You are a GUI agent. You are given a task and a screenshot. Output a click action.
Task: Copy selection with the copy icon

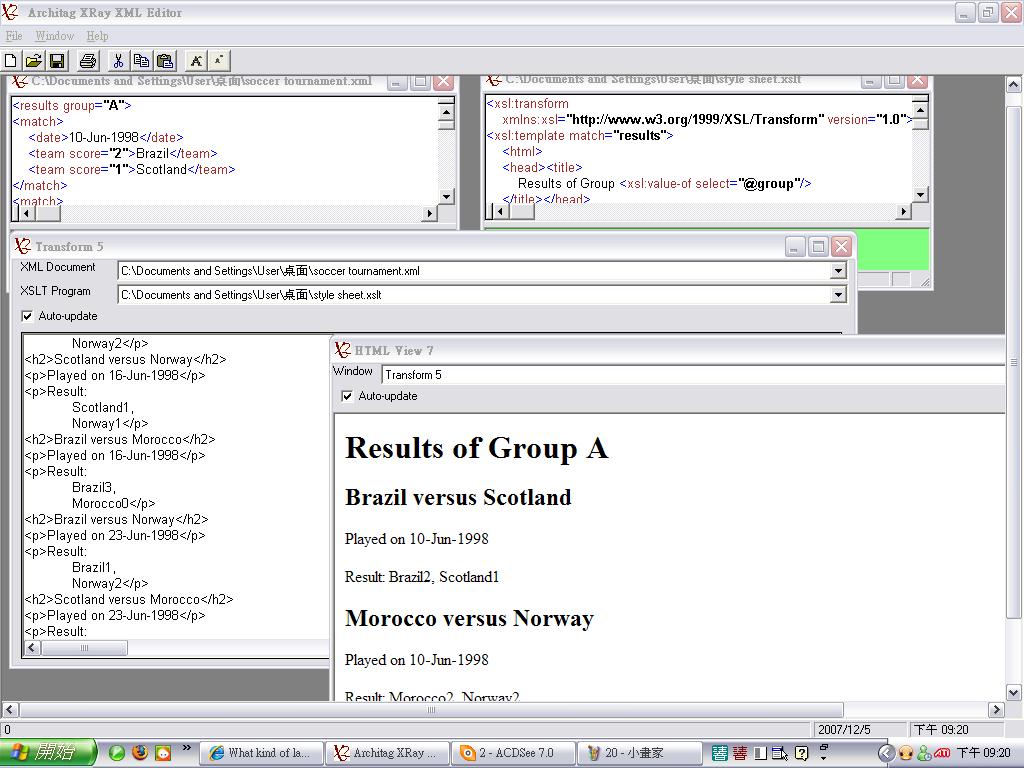tap(141, 61)
